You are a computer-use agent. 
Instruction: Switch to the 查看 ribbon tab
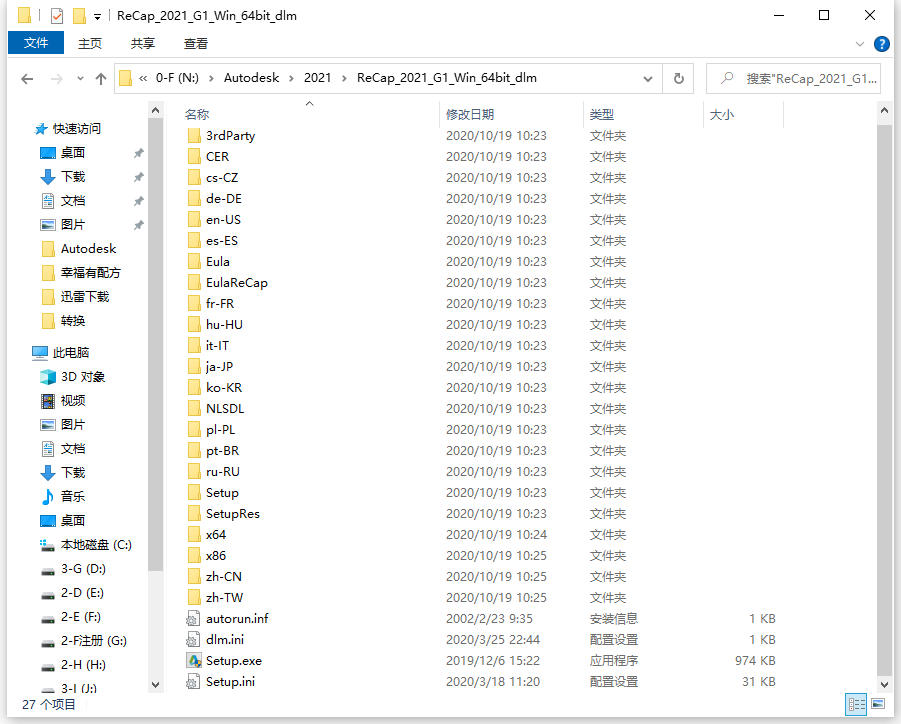(195, 43)
